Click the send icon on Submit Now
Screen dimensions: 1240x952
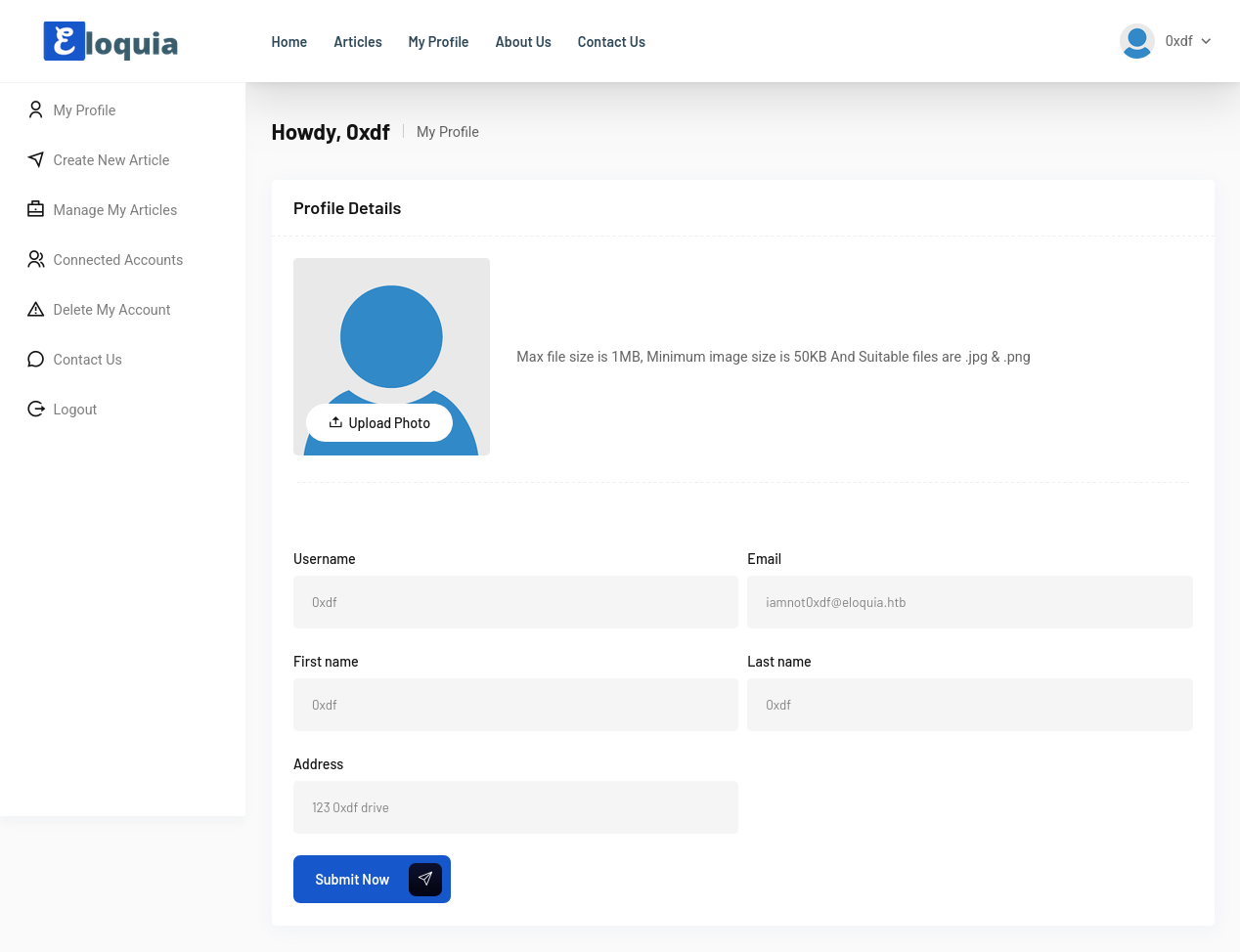[425, 880]
